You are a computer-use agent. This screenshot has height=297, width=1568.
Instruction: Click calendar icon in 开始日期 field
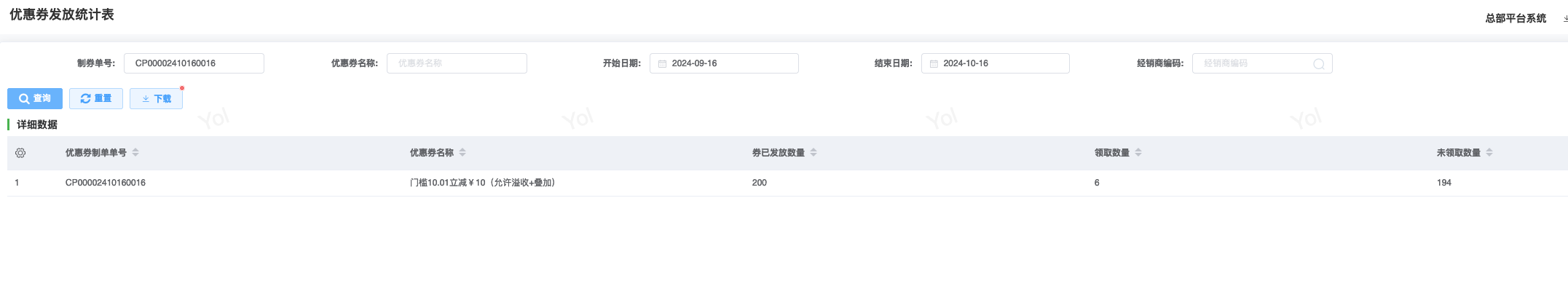click(x=662, y=64)
